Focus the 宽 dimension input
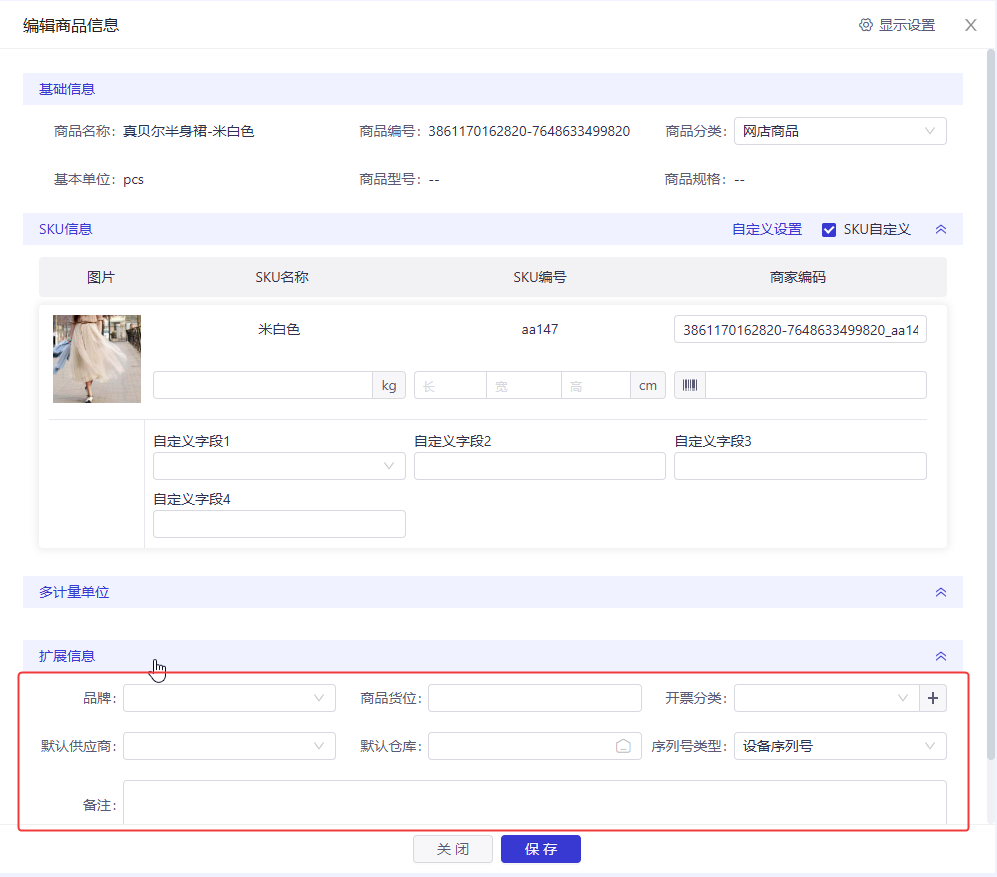 tap(524, 385)
